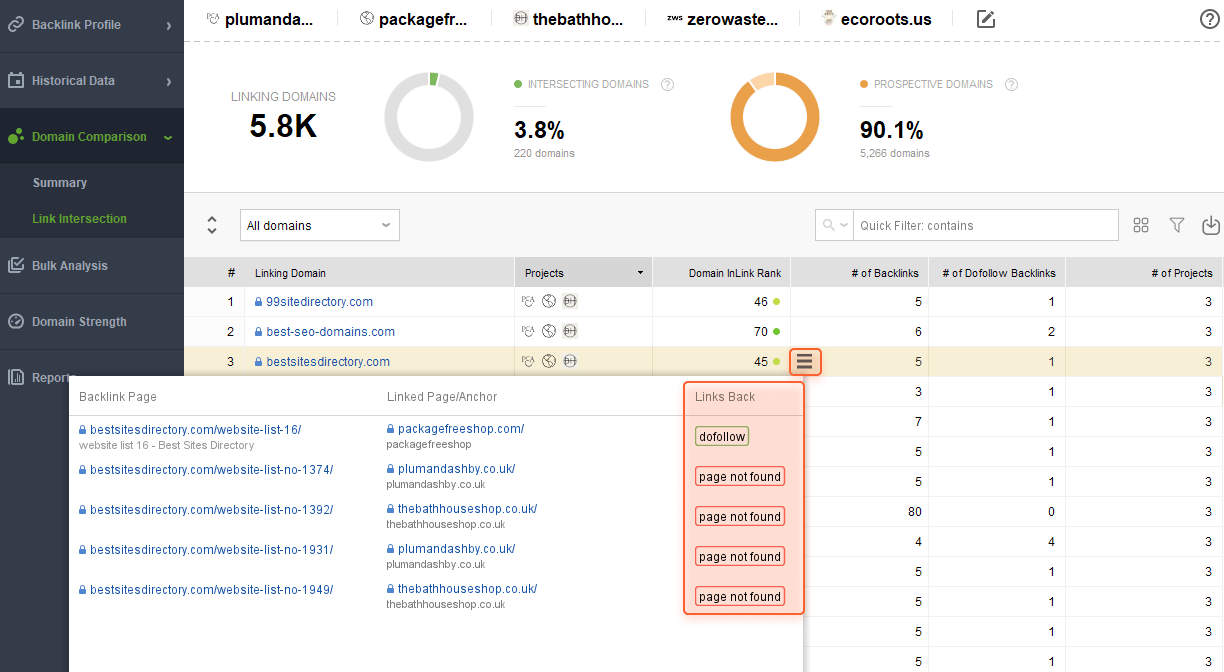Click the Domain Comparison leaf icon
Screen dimensions: 1224x672
pyautogui.click(x=16, y=137)
